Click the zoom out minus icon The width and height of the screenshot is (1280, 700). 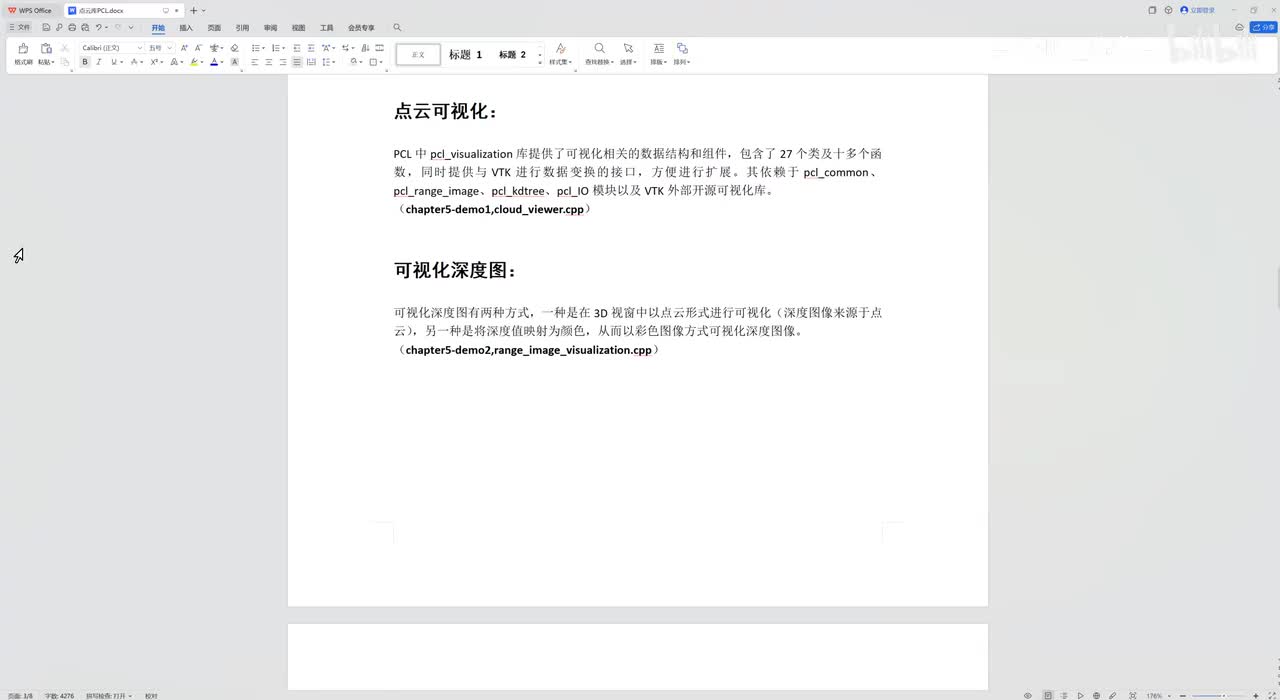point(1185,695)
